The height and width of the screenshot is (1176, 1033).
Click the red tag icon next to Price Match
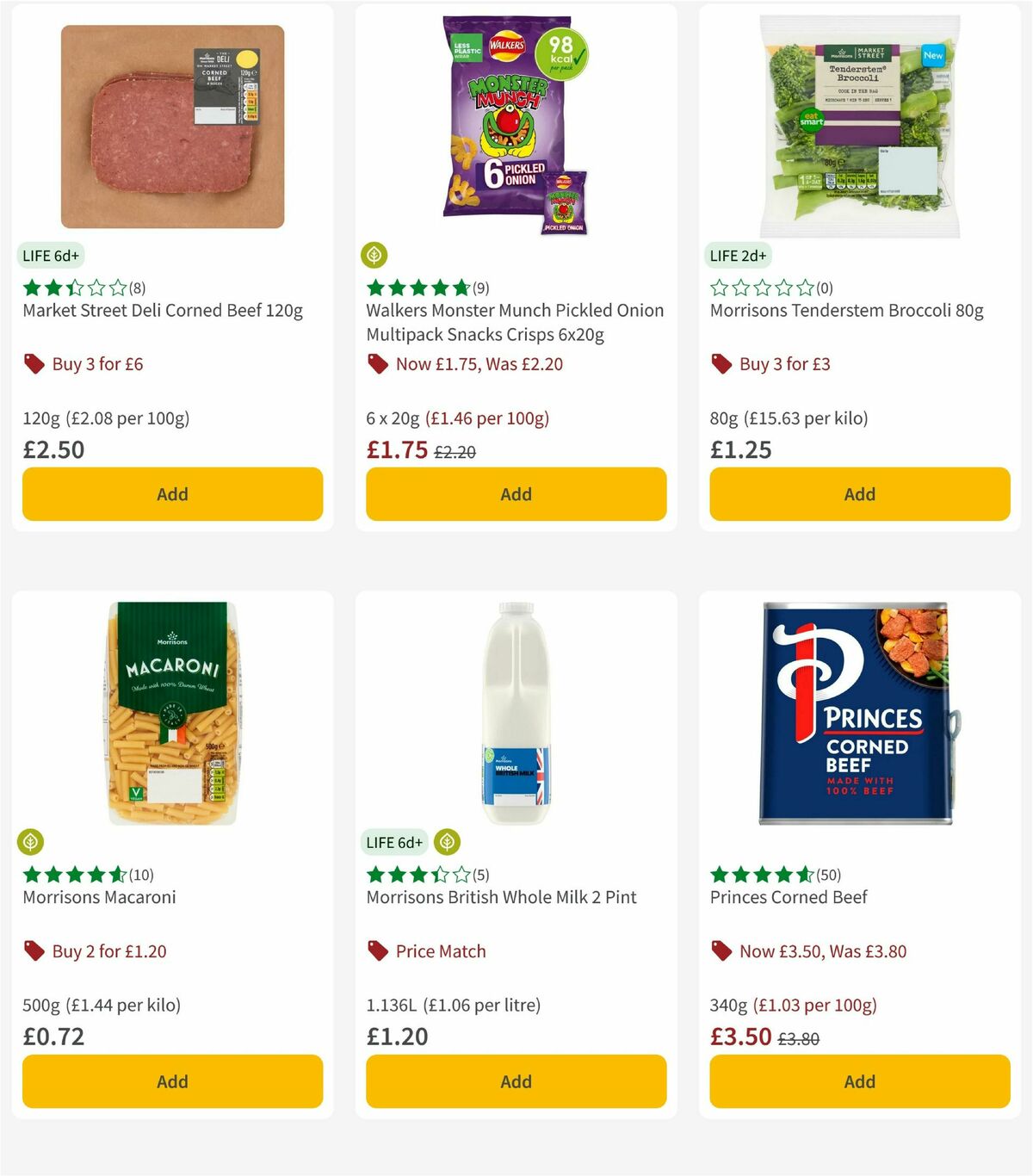pos(377,951)
